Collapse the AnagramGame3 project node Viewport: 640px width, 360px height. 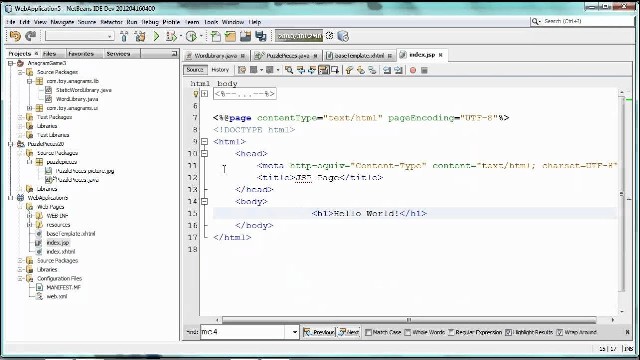[x=11, y=63]
